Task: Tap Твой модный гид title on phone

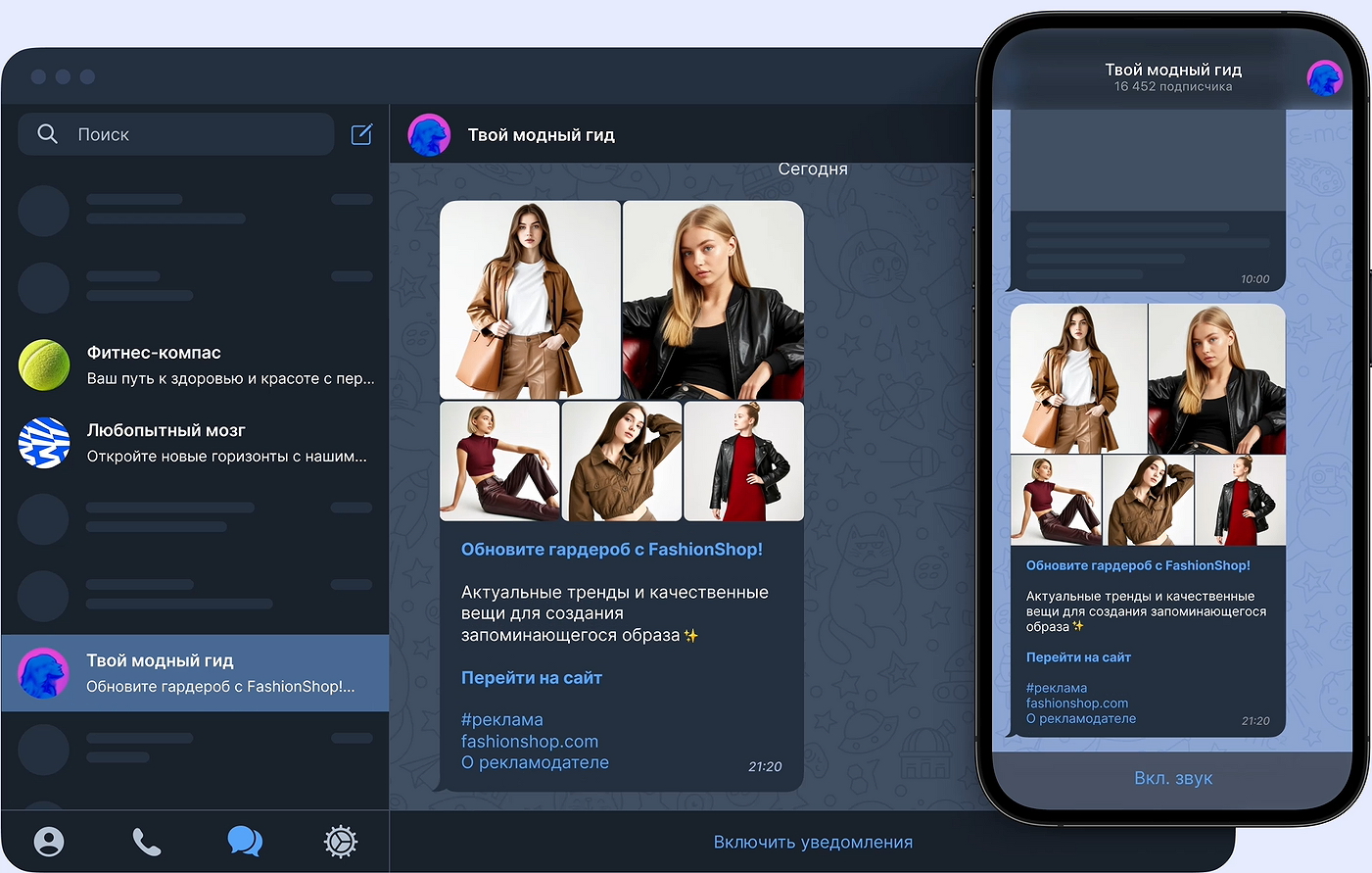Action: click(x=1173, y=70)
